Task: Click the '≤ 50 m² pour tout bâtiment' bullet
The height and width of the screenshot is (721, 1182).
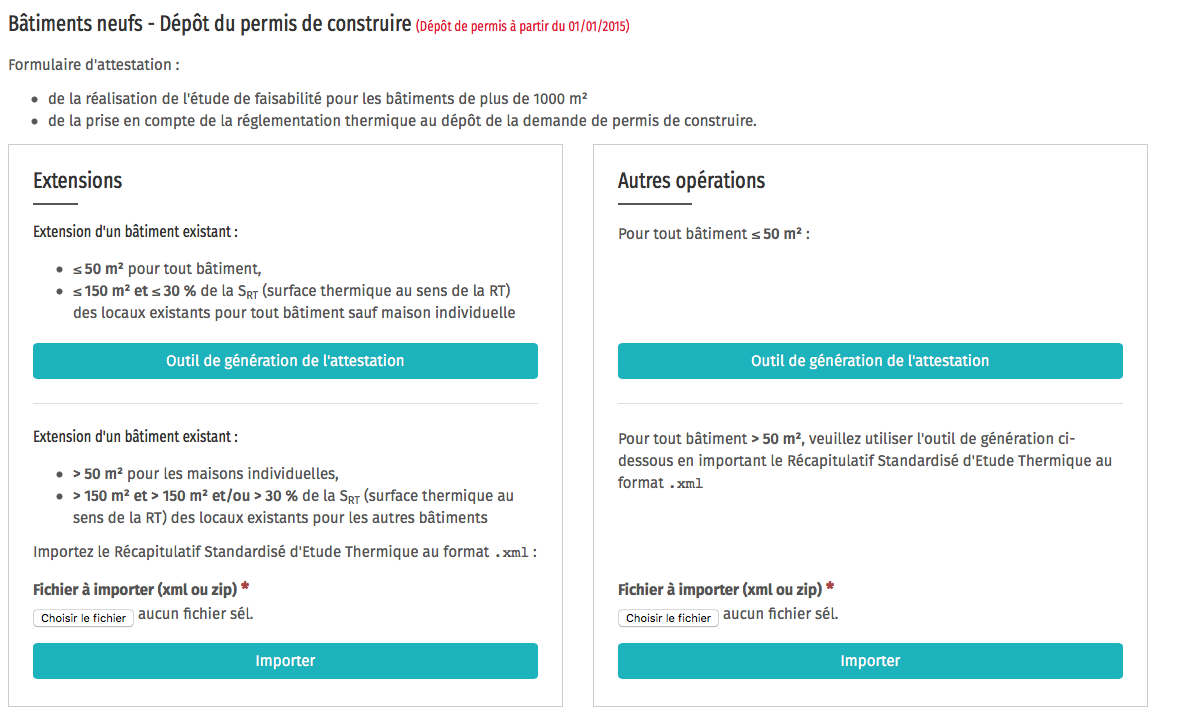Action: tap(166, 268)
